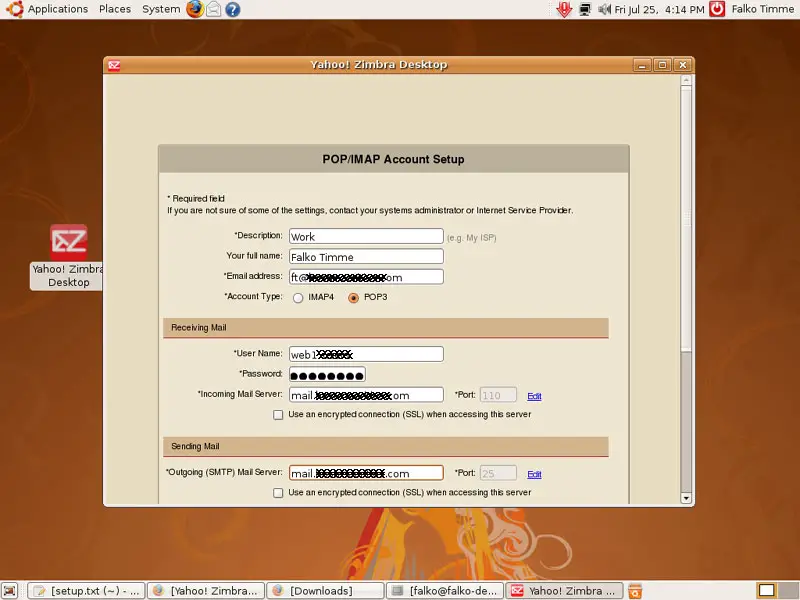Close the Yahoo! Zimbra Desktop window
The height and width of the screenshot is (600, 800).
(683, 65)
